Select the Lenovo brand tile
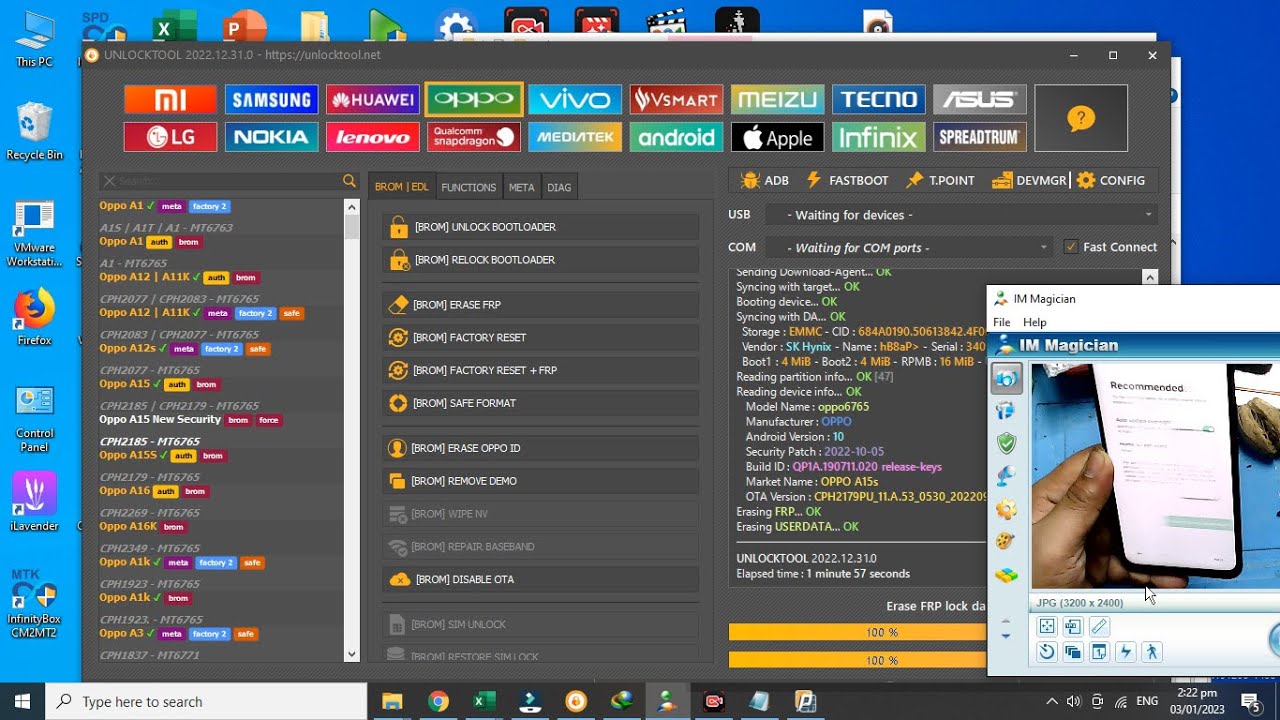 (372, 137)
